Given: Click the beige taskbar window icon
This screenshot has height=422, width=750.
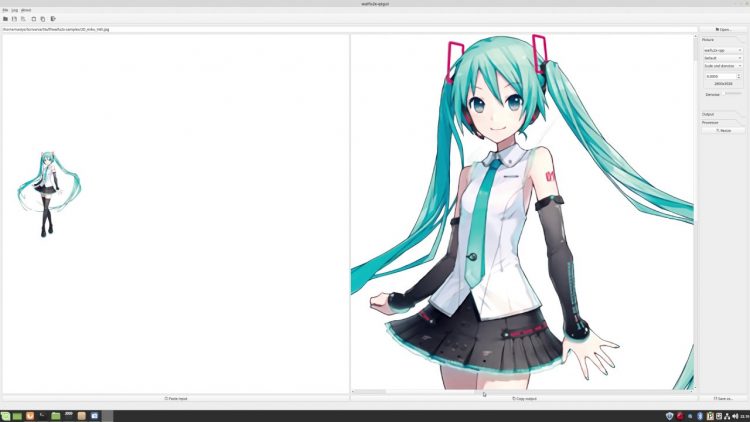Looking at the screenshot, I should pyautogui.click(x=81, y=416).
